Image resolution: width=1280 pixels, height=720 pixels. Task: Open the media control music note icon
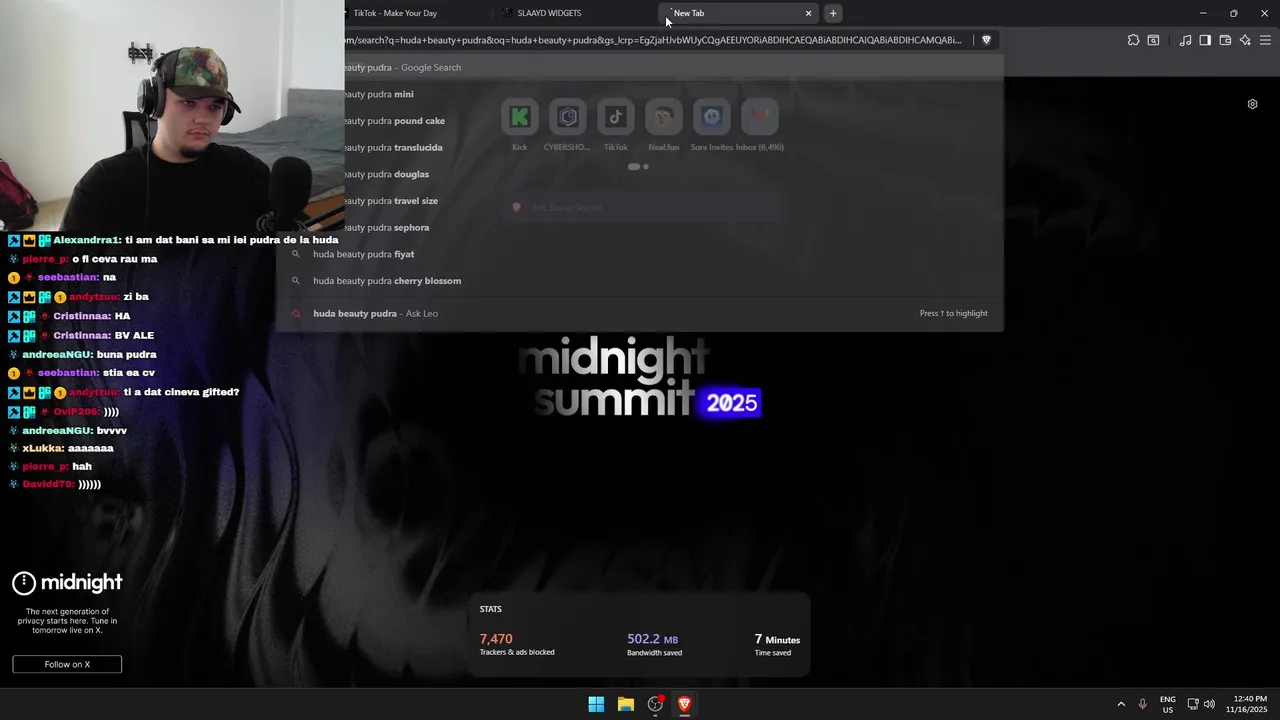(1185, 40)
